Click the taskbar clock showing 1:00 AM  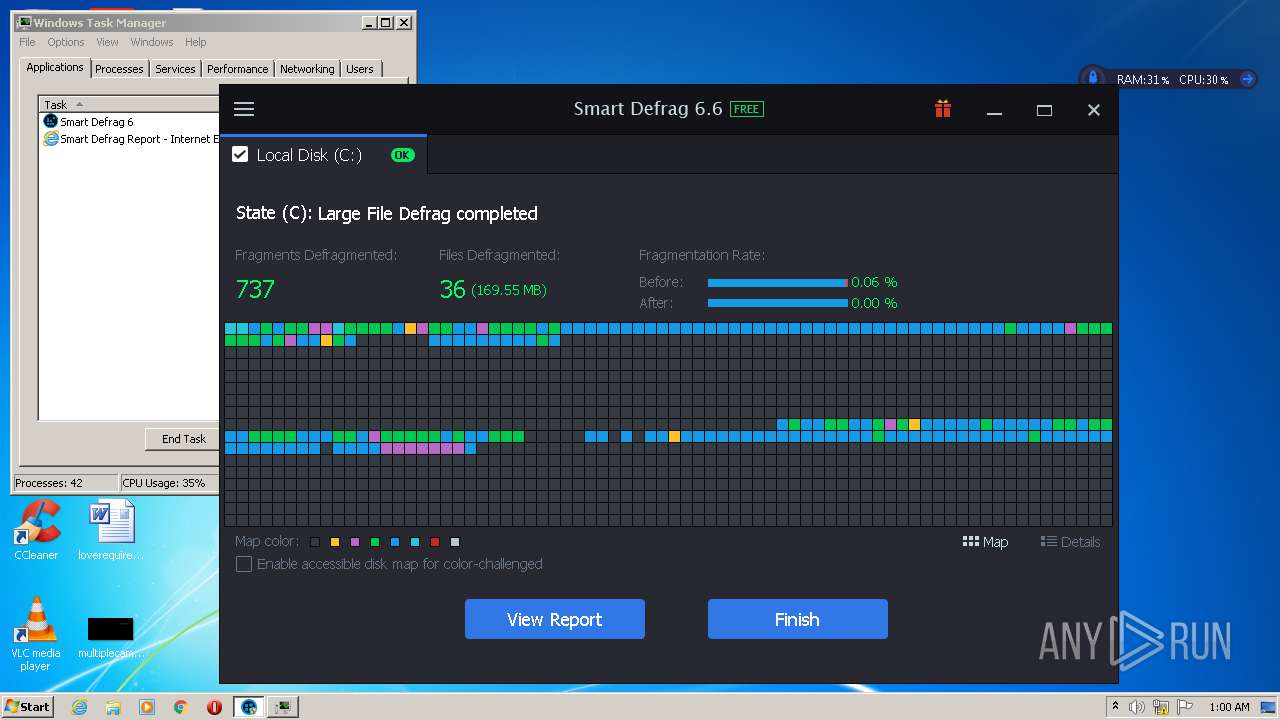[x=1229, y=707]
